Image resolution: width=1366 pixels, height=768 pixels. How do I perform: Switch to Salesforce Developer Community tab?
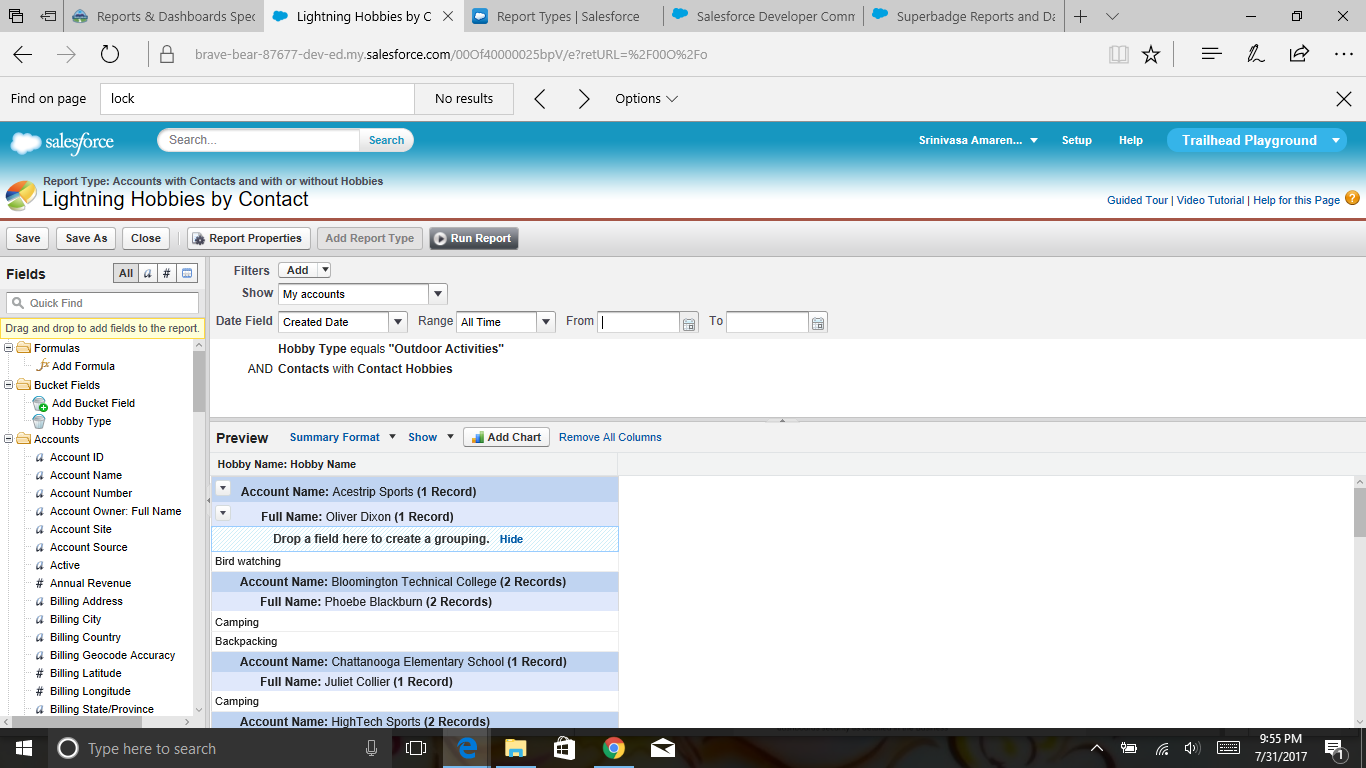point(762,17)
